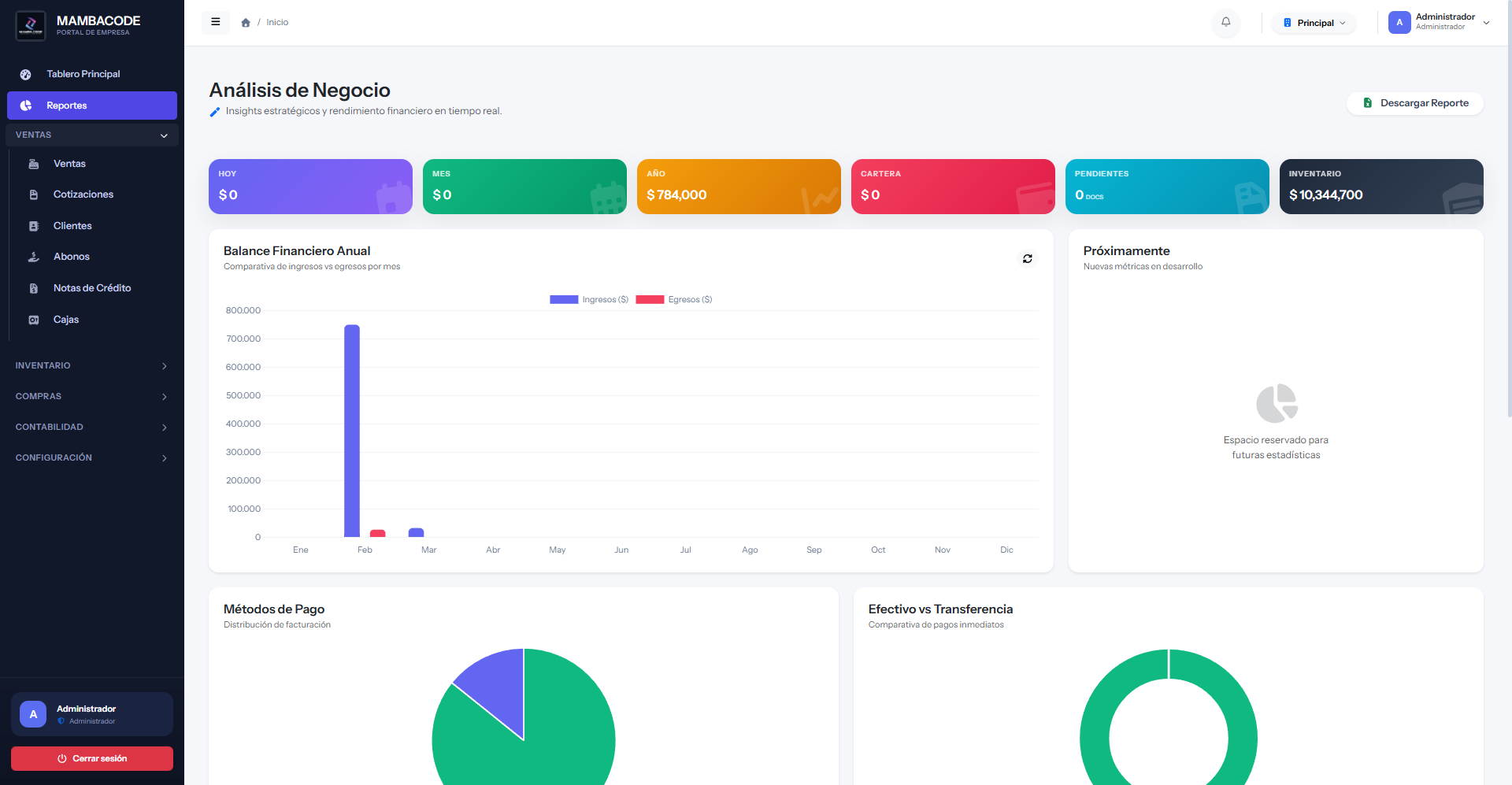Viewport: 1512px width, 785px height.
Task: Expand the INVENTARIO sidebar section
Action: [x=92, y=365]
